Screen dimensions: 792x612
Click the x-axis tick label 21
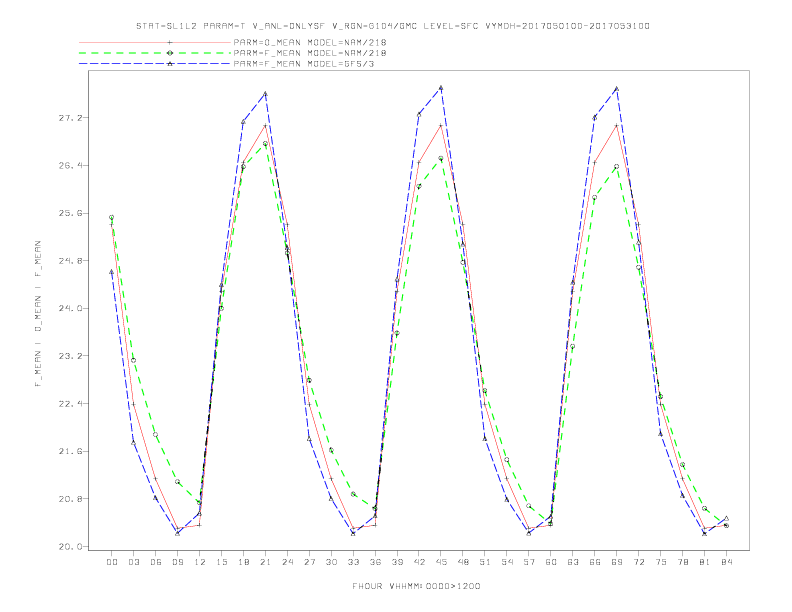click(x=265, y=562)
